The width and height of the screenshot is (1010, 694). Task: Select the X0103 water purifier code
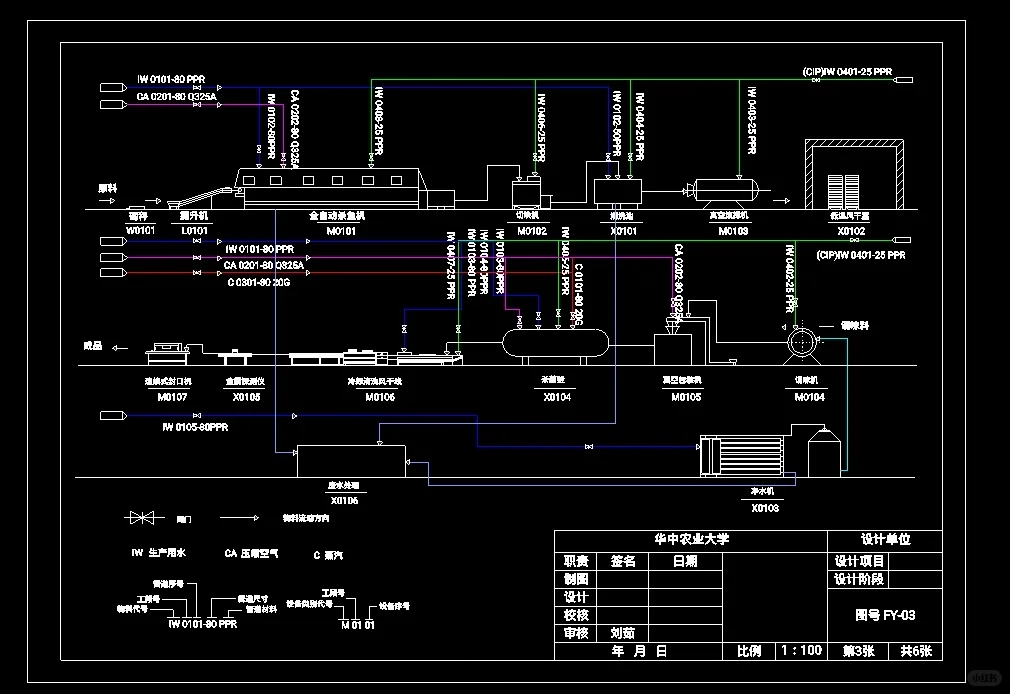765,508
